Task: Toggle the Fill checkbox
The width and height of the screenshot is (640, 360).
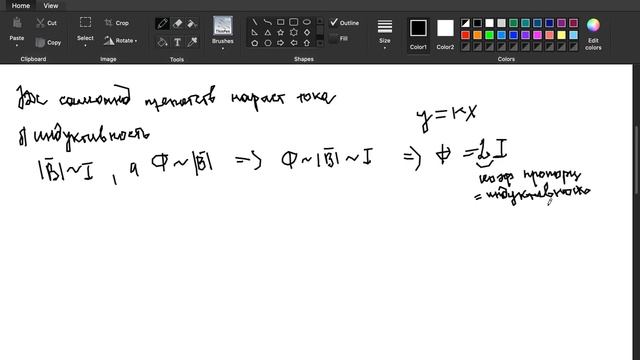Action: coord(333,38)
